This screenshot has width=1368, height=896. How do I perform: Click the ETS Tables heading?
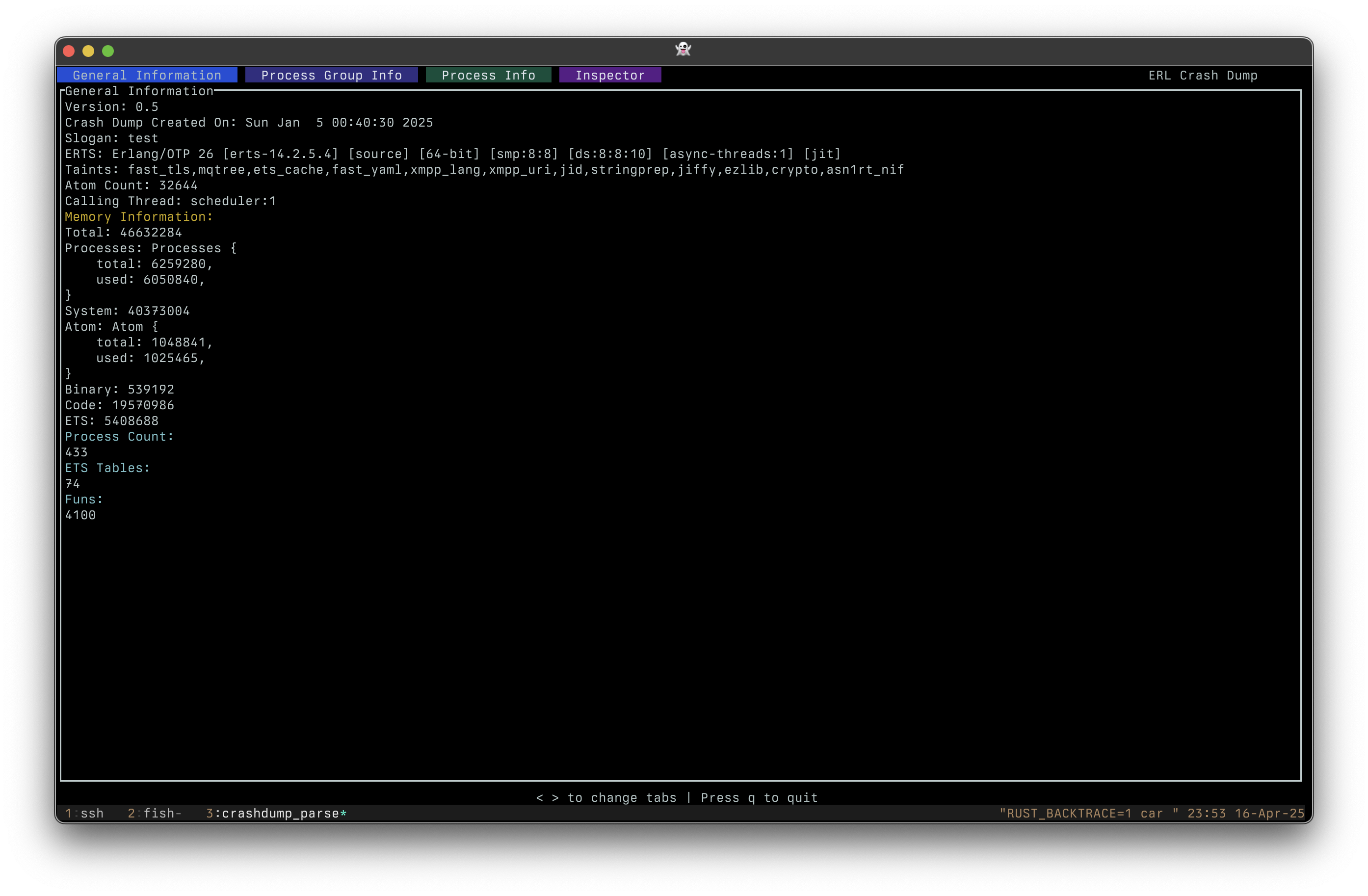107,468
